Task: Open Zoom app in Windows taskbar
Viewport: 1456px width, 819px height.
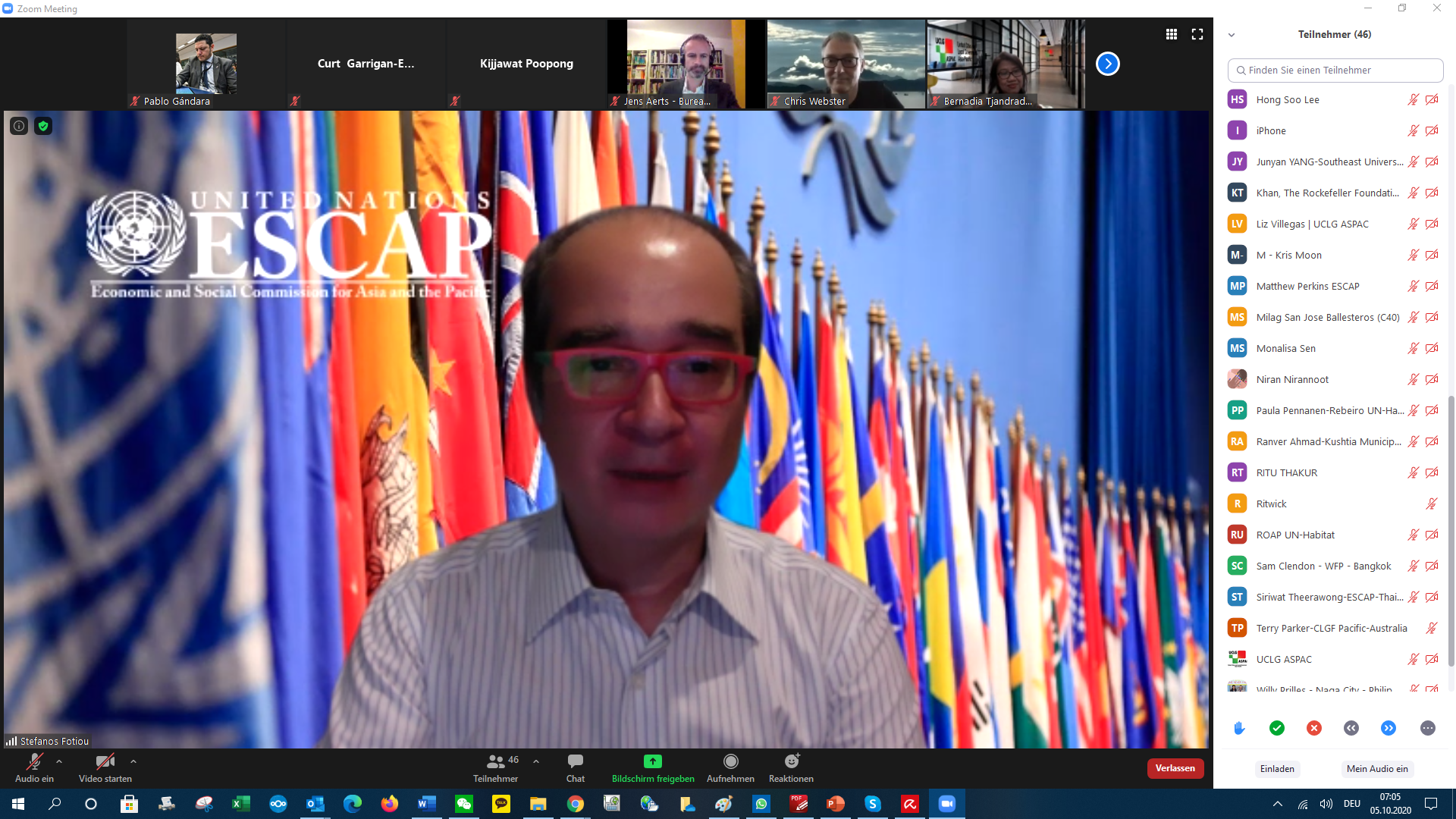Action: point(947,804)
